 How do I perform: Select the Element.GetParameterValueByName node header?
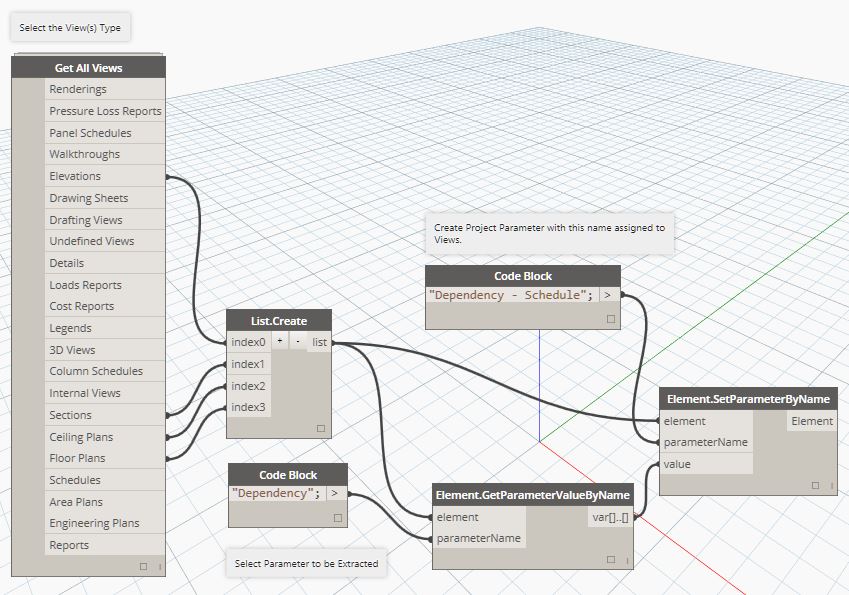coord(533,495)
